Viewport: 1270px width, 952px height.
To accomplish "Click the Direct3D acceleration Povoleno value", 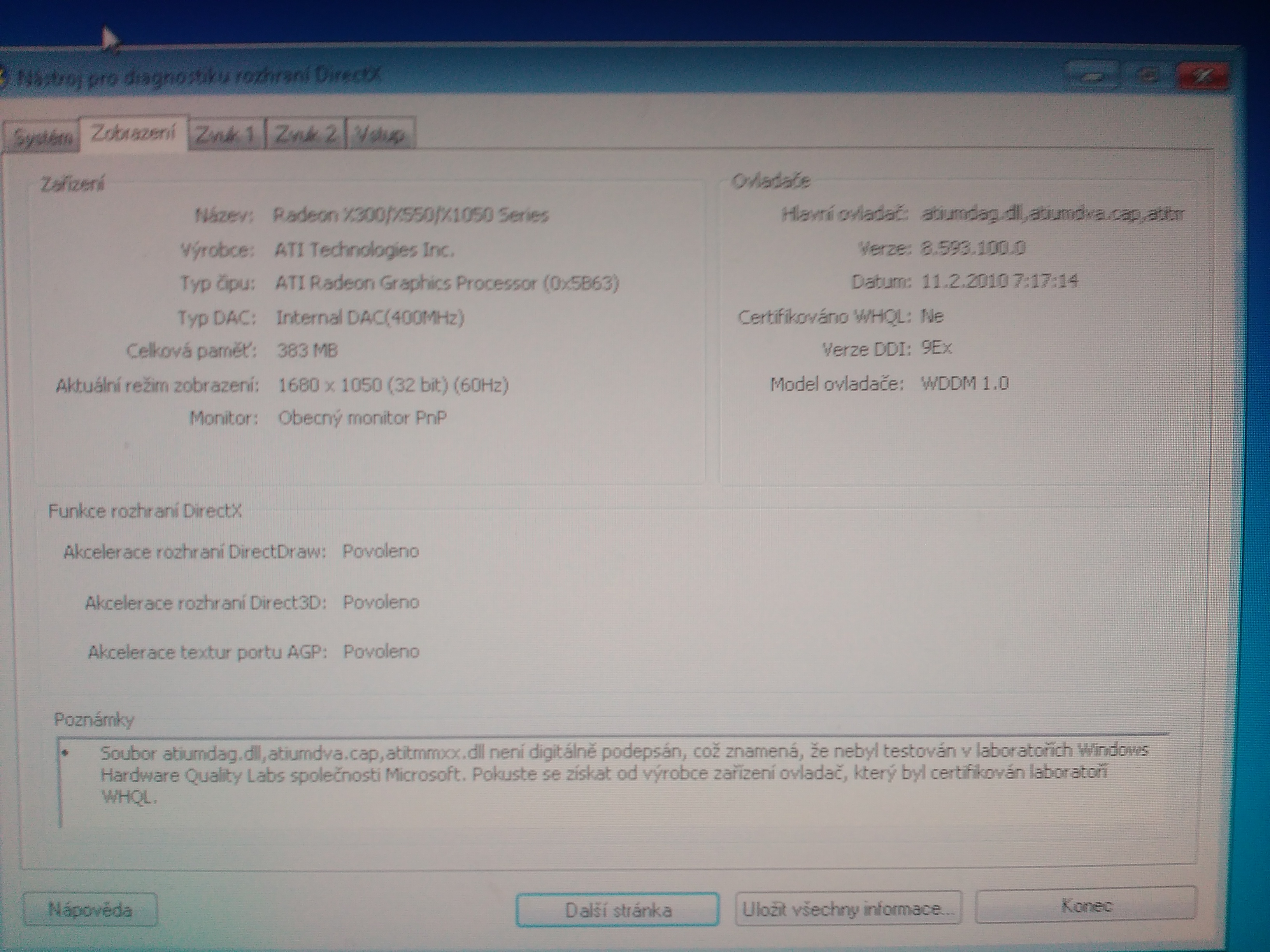I will tap(381, 602).
